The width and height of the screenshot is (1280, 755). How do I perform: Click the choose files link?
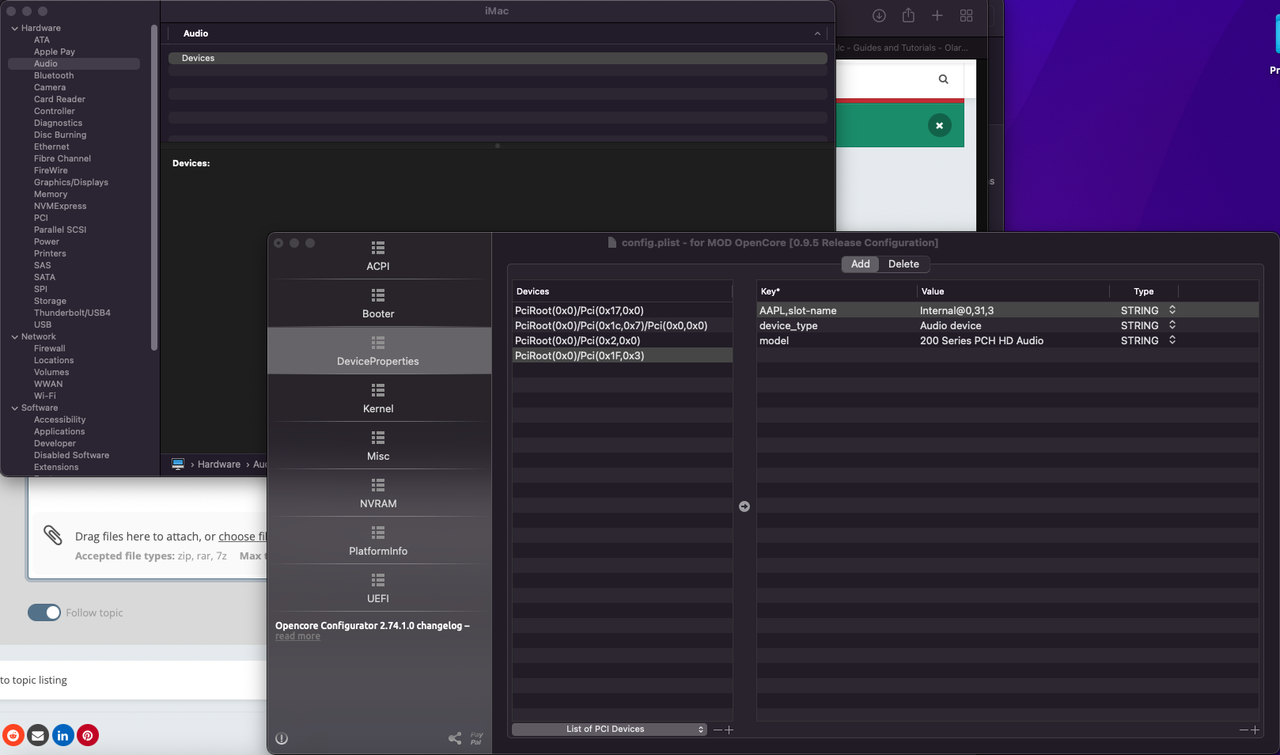[x=243, y=537]
